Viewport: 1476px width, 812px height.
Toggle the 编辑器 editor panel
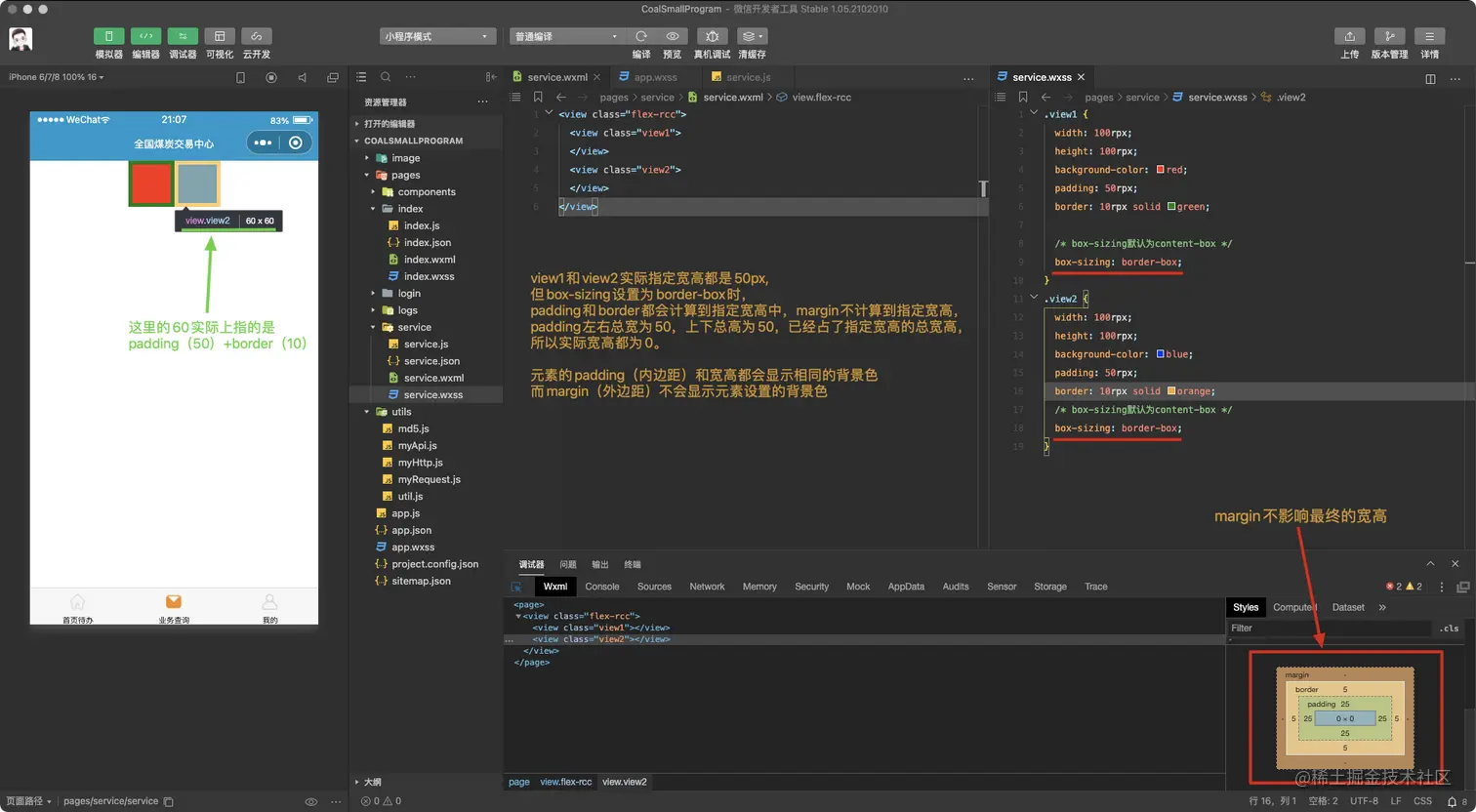pos(145,36)
